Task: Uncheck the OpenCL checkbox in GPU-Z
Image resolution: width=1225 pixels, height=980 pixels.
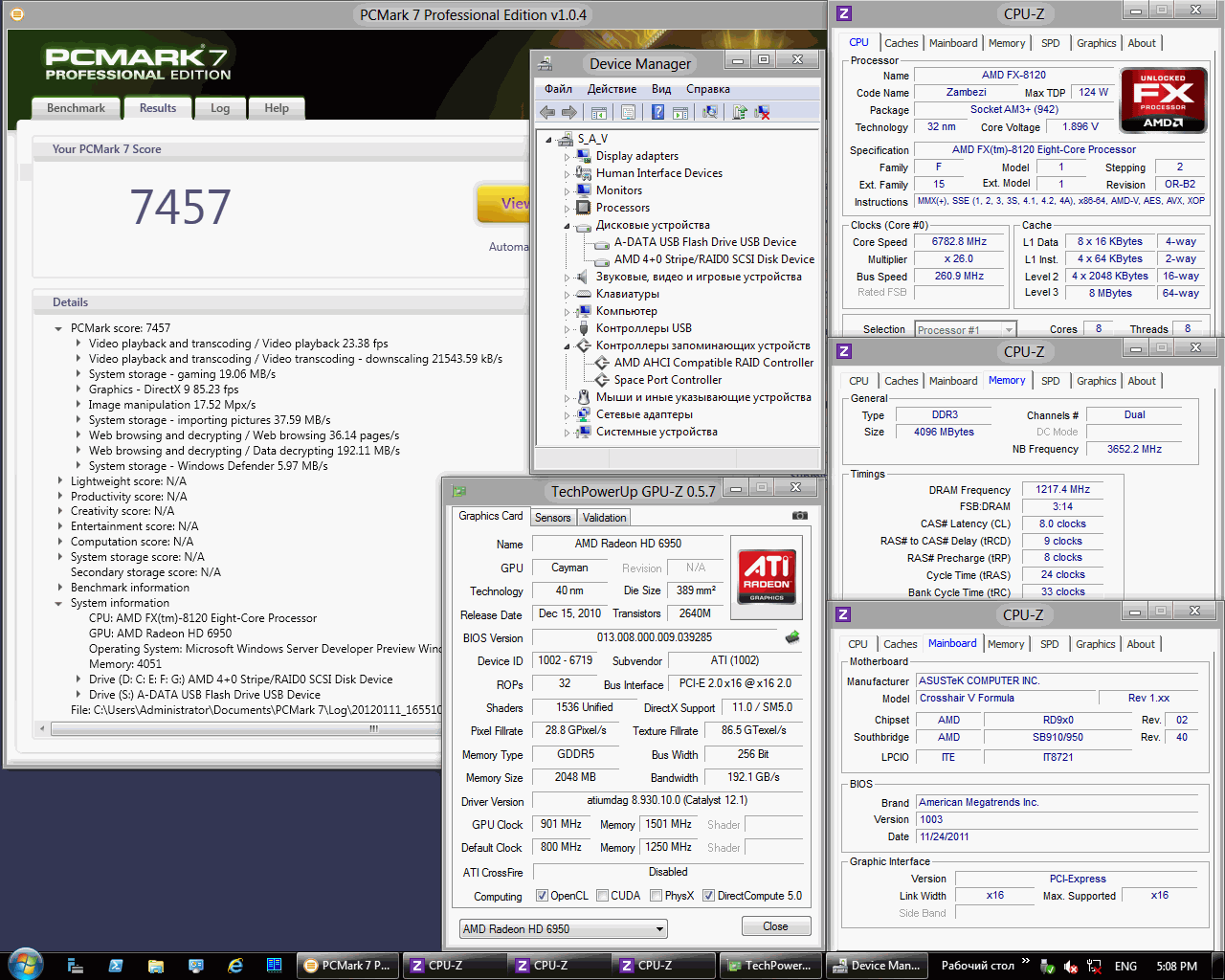Action: coord(542,896)
